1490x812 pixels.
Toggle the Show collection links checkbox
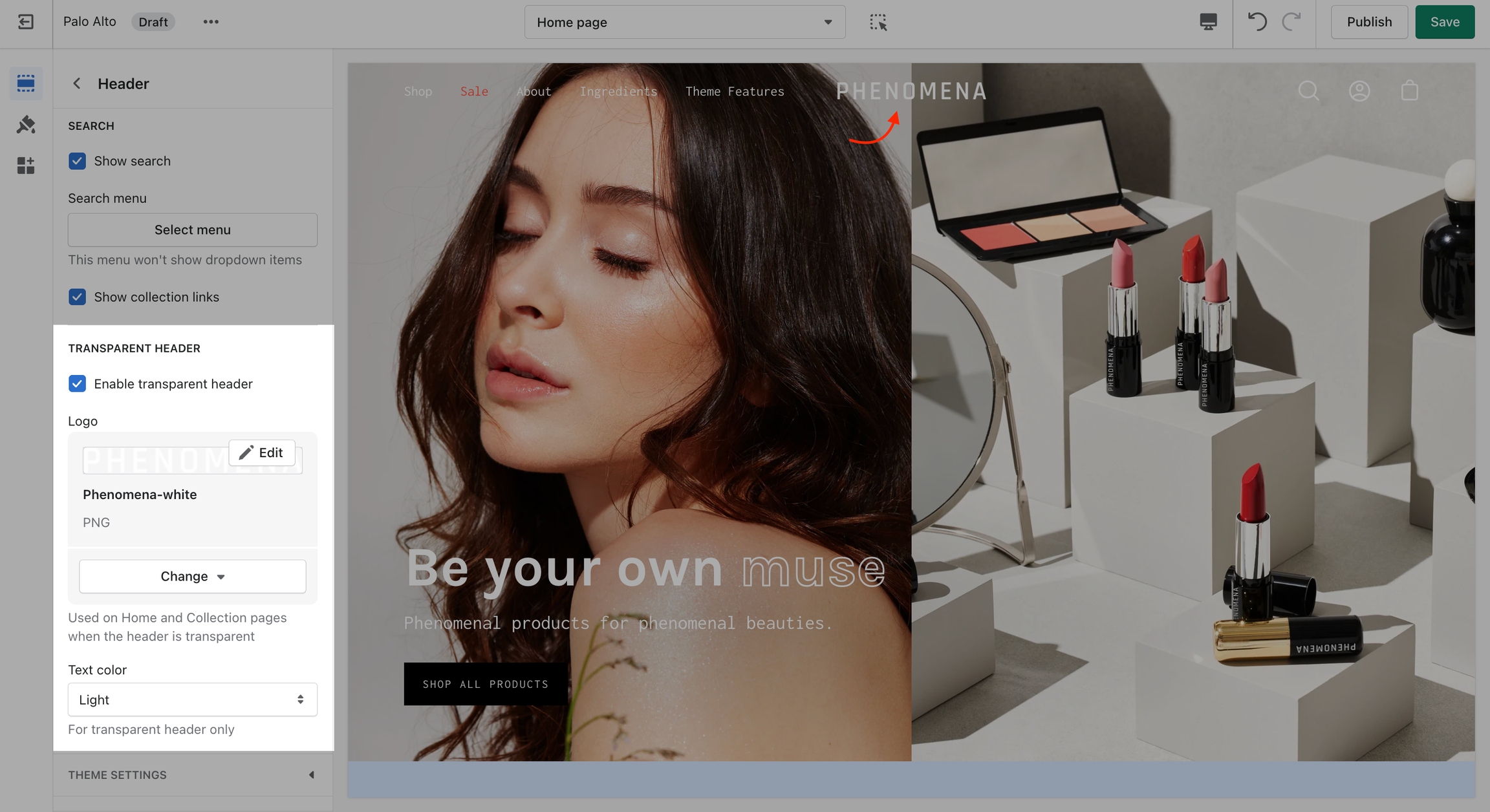77,297
